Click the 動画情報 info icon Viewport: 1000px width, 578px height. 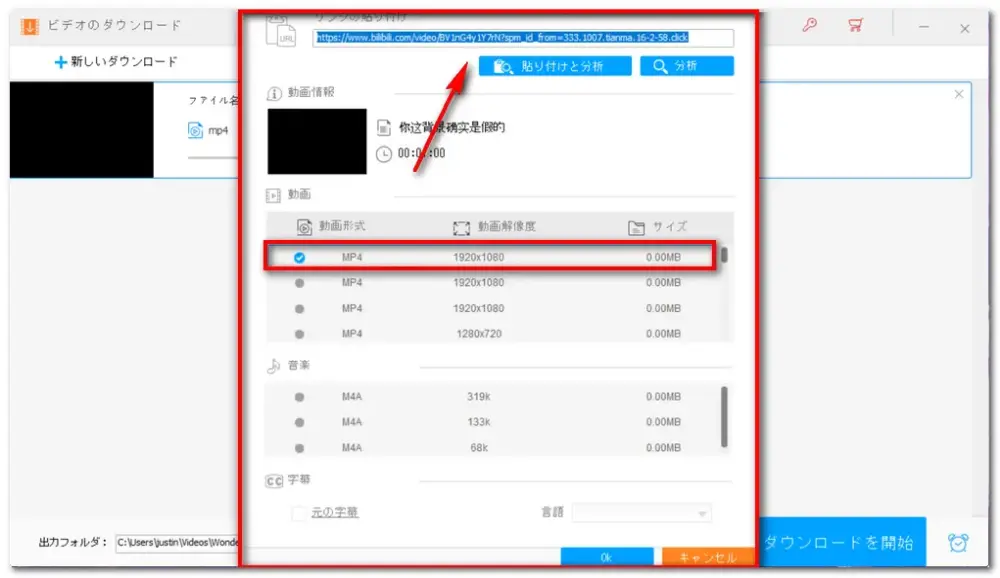274,93
